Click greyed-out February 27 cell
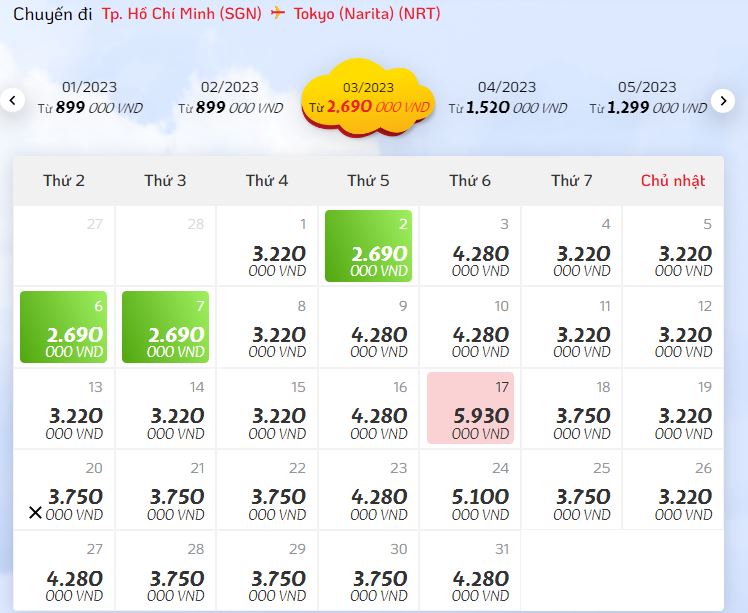The image size is (748, 613). point(63,246)
